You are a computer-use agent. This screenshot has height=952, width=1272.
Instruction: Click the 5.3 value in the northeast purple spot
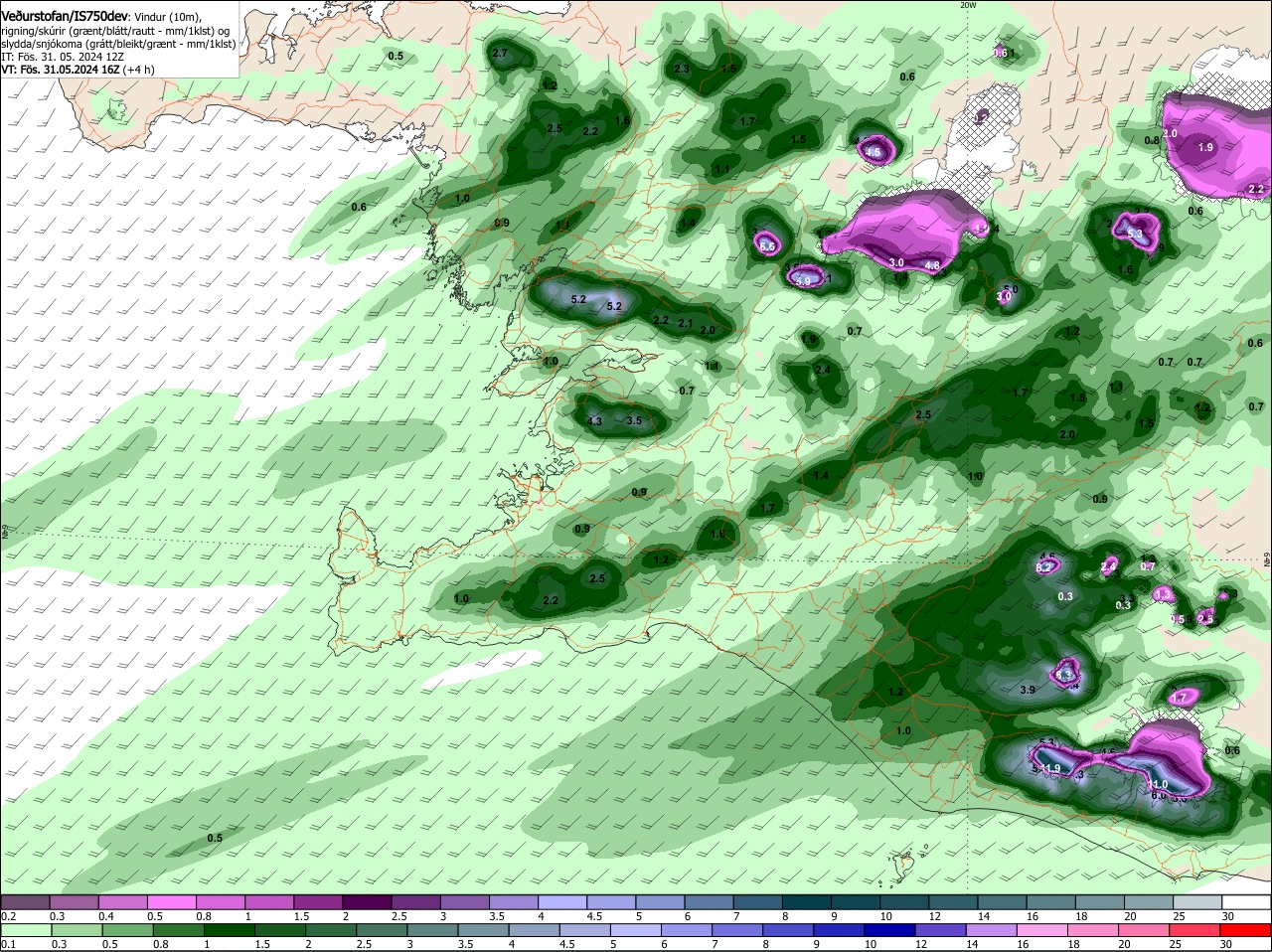click(x=1135, y=234)
